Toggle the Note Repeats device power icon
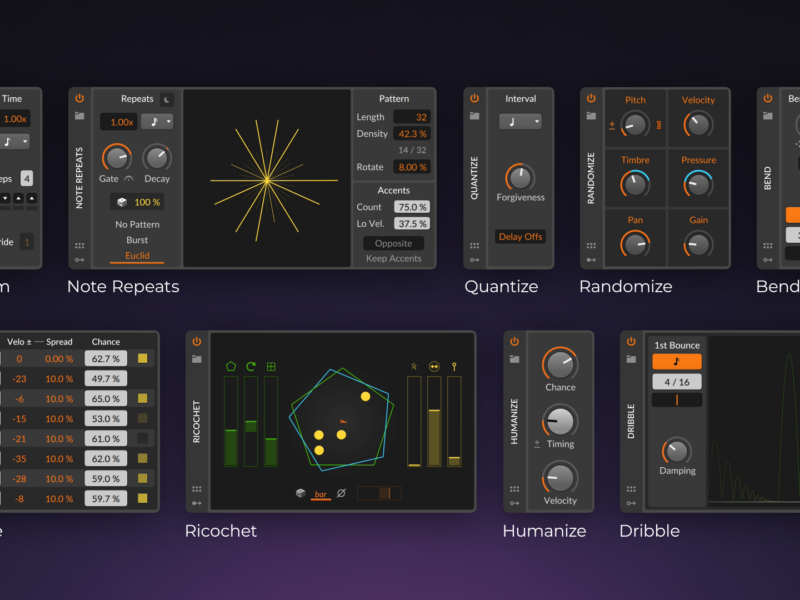 79,98
